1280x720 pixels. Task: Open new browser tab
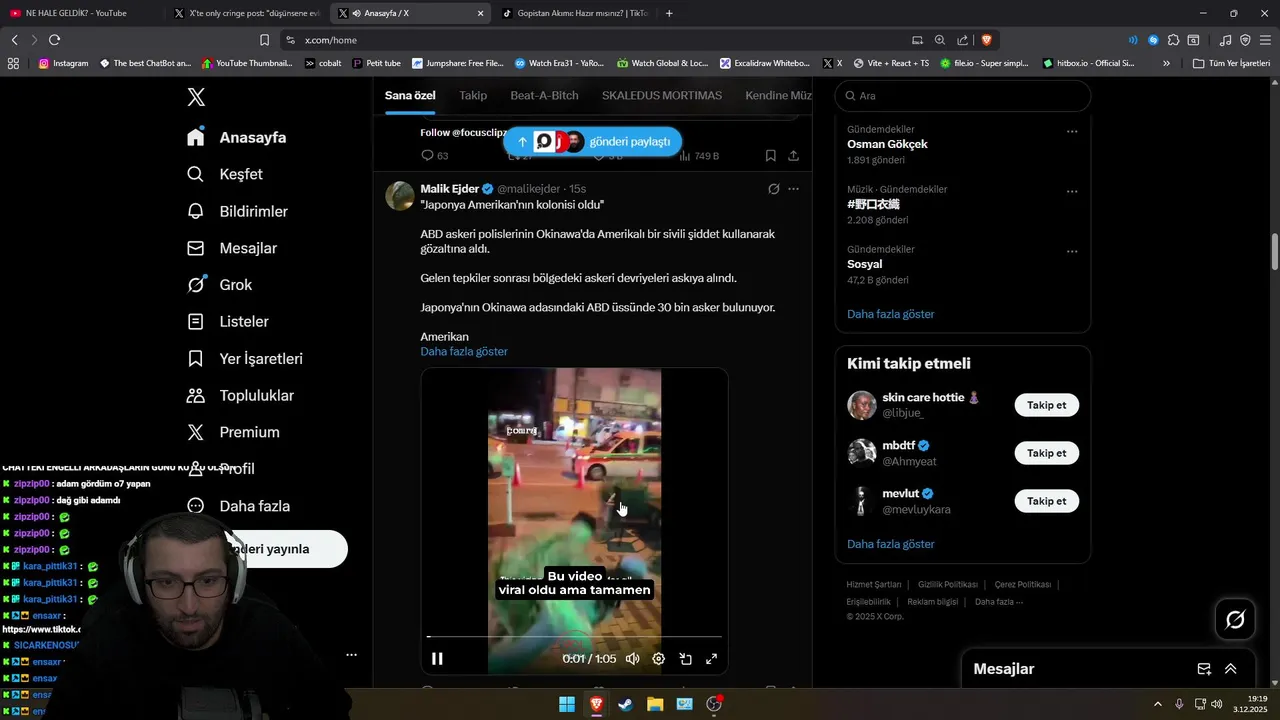pos(669,13)
